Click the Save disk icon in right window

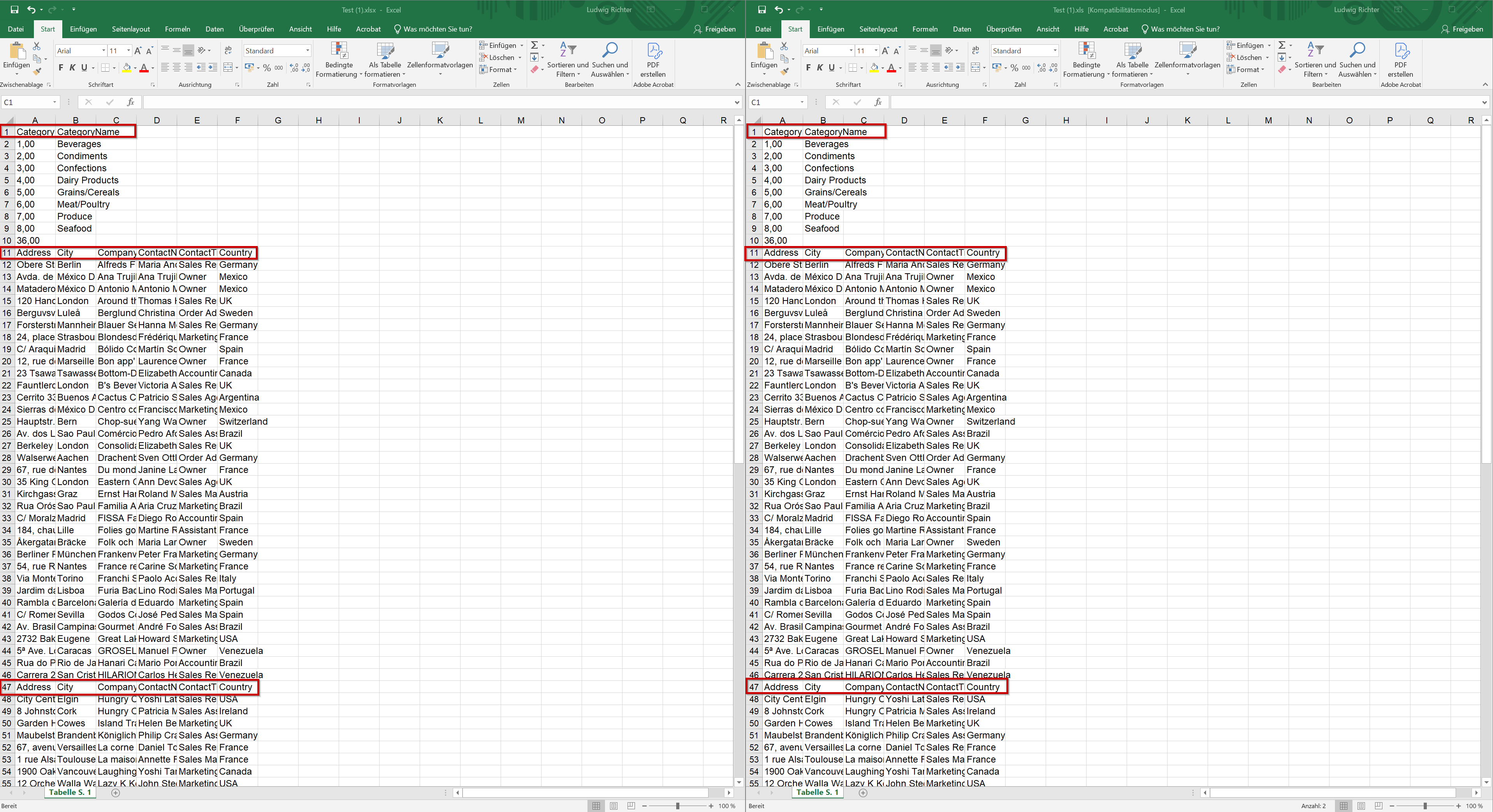[761, 10]
